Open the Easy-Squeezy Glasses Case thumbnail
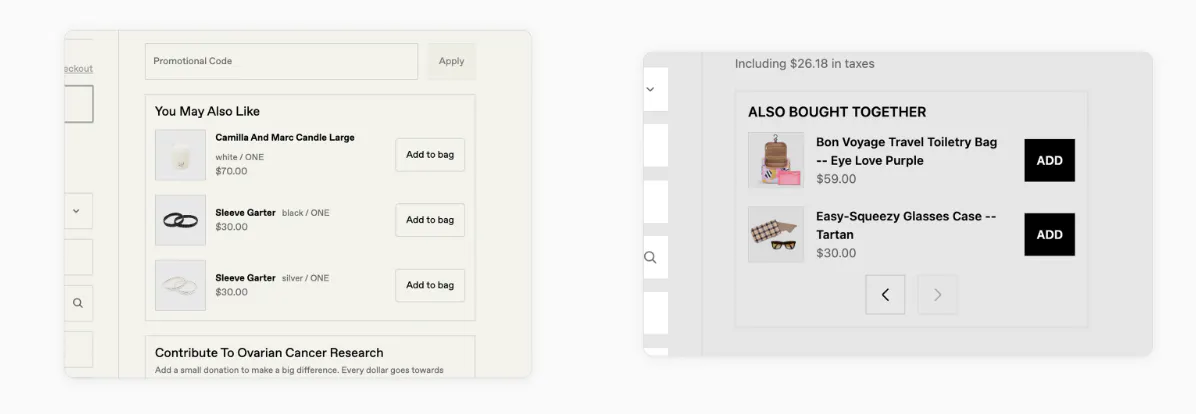This screenshot has width=1196, height=414. [776, 234]
